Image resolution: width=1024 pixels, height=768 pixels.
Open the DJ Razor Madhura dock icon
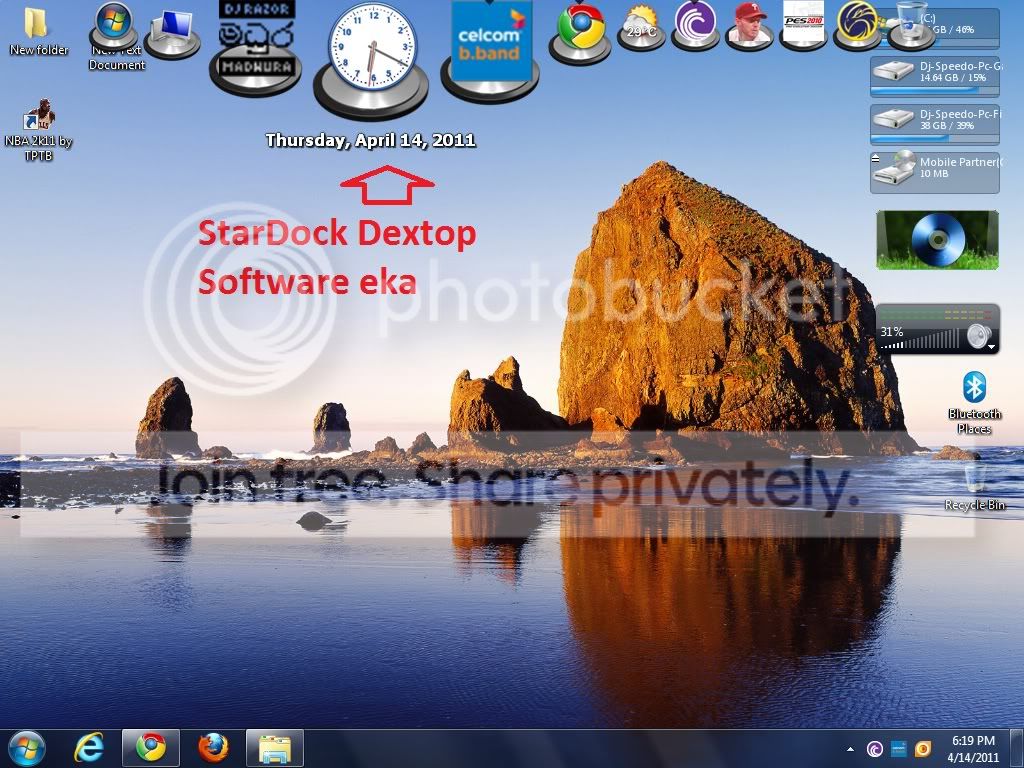click(x=255, y=39)
